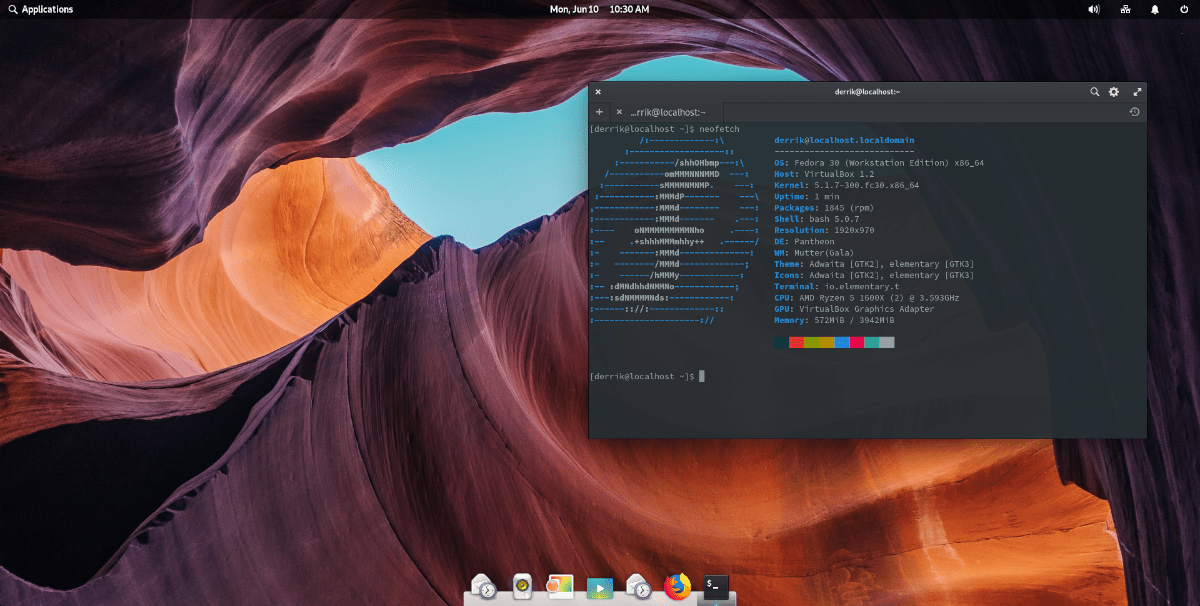The width and height of the screenshot is (1200, 606).
Task: Open the mail-clock dock icon beside Firefox
Action: 638,587
